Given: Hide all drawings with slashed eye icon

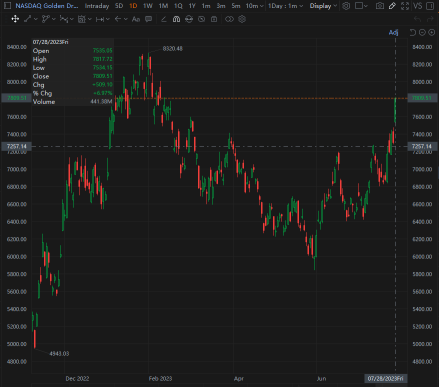Looking at the screenshot, I should coord(201,19).
